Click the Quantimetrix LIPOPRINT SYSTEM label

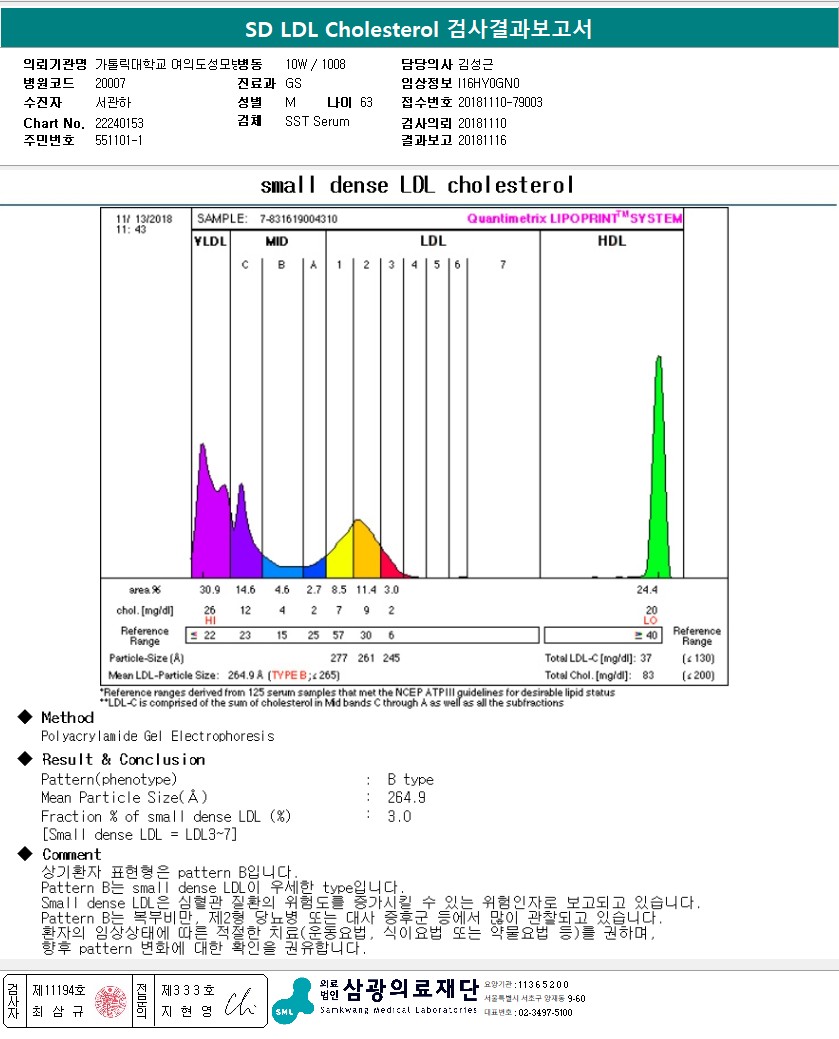point(574,218)
